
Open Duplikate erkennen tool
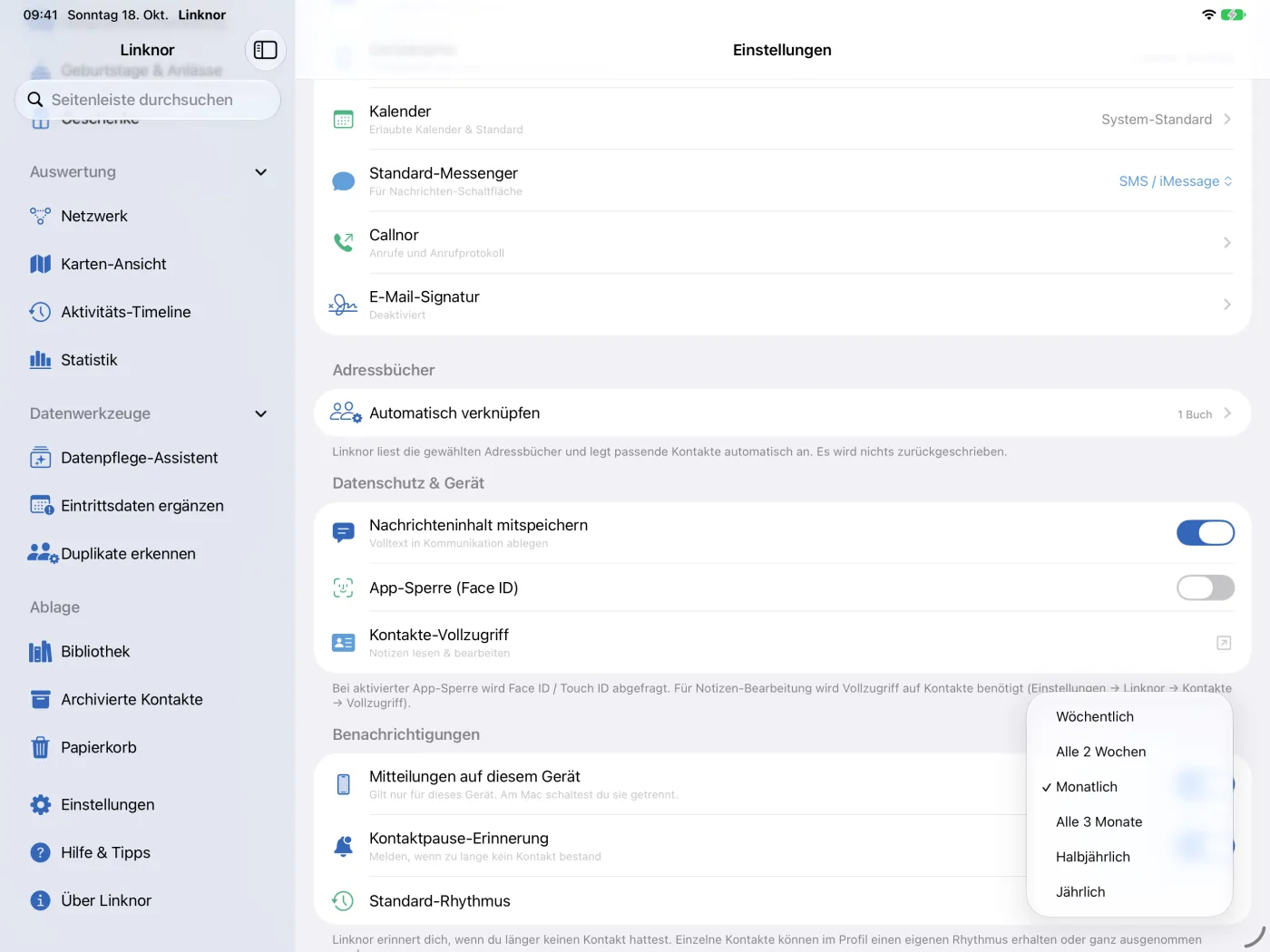[x=147, y=554]
